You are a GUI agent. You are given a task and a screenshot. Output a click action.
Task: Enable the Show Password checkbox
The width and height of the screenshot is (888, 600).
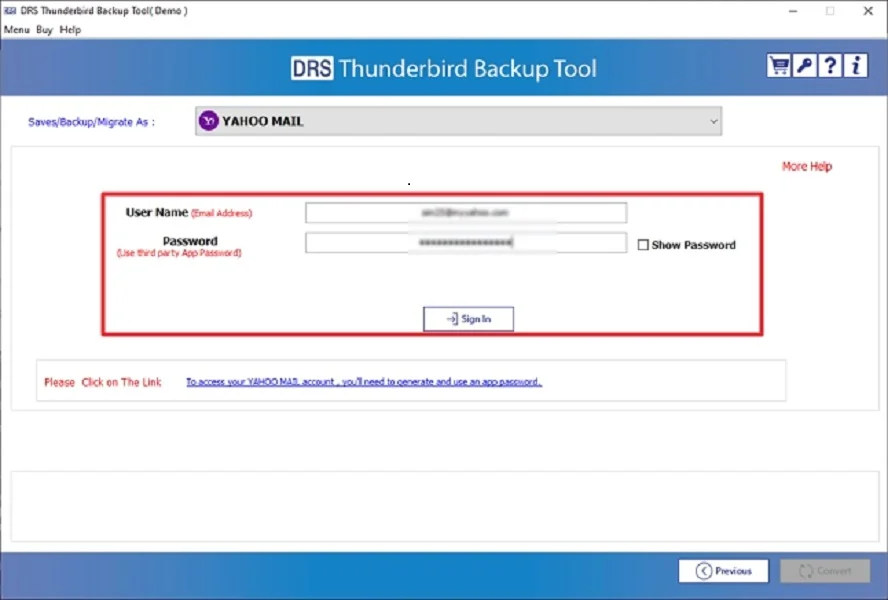[643, 244]
